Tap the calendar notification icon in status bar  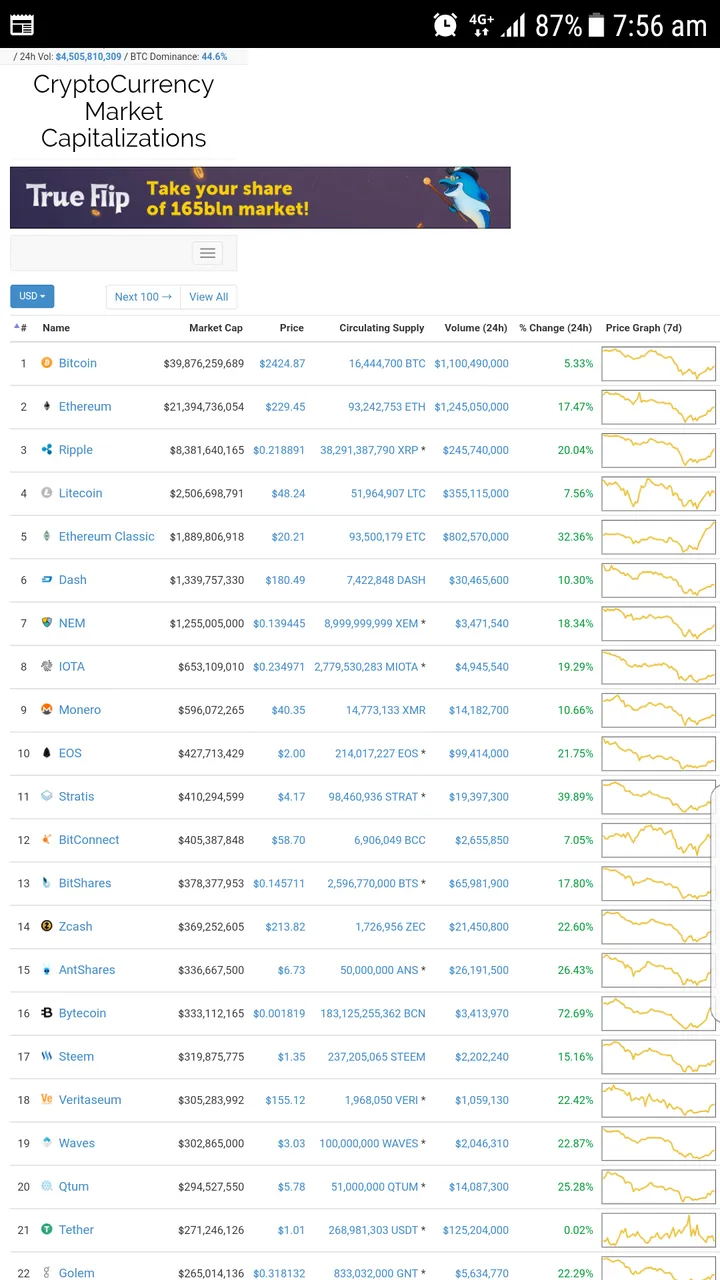point(21,25)
